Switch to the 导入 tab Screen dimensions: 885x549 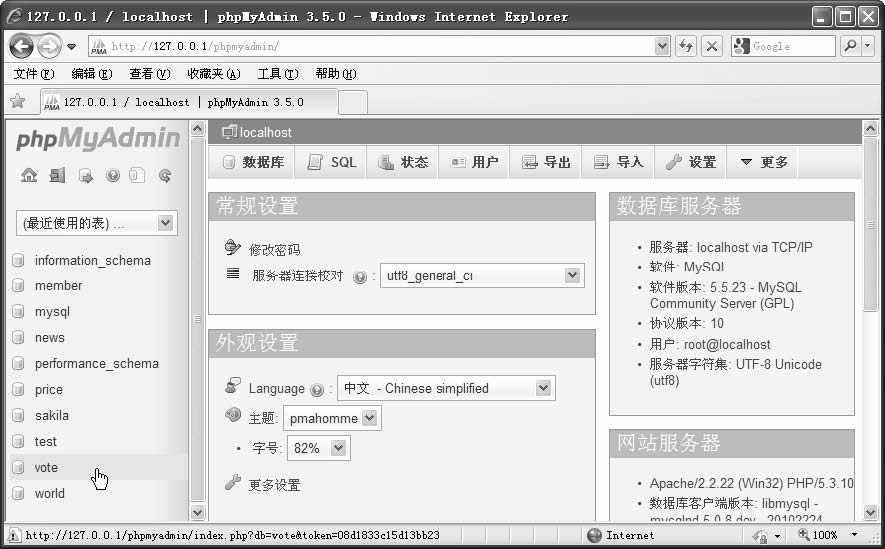click(x=618, y=162)
